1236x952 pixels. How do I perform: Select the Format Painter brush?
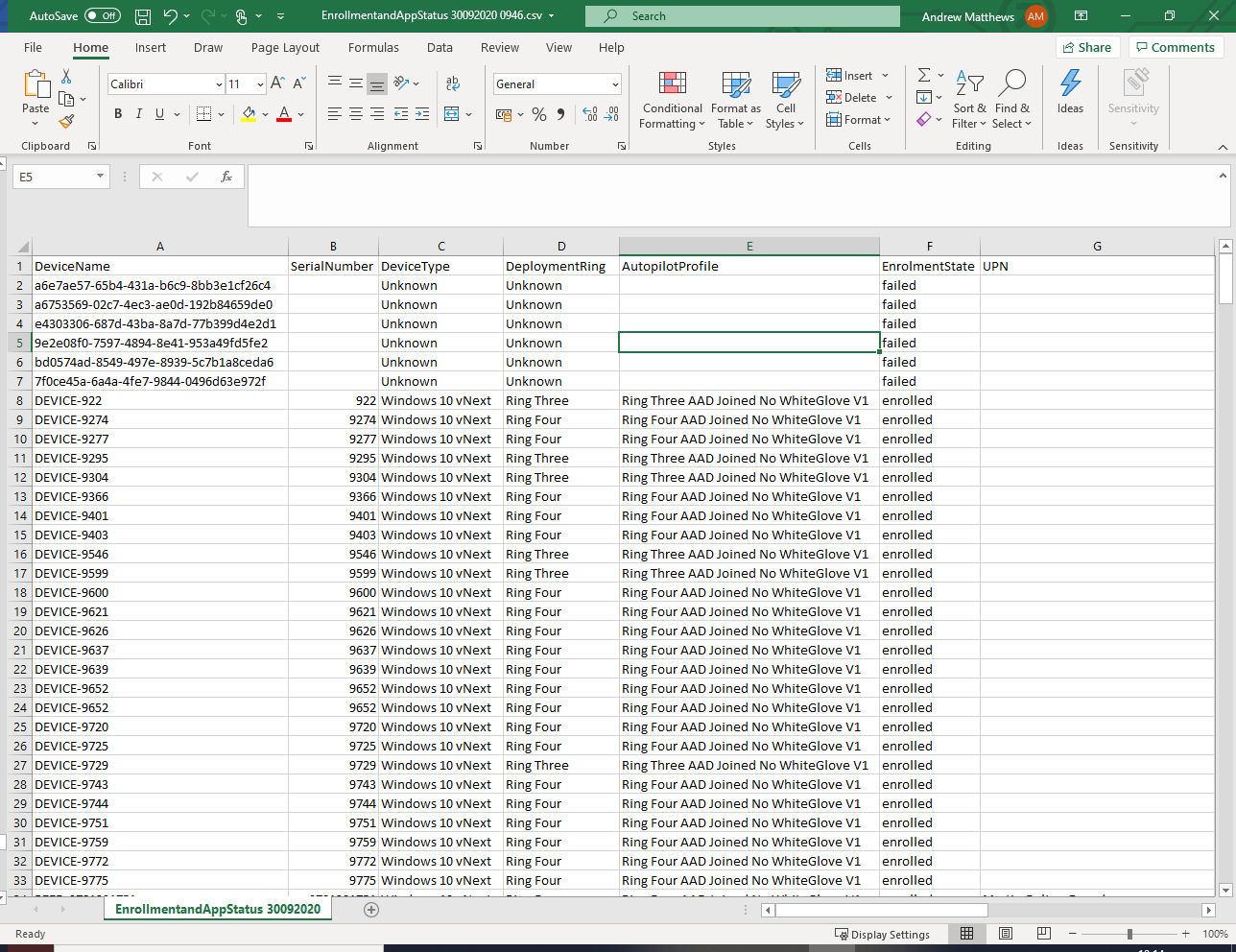(x=66, y=122)
